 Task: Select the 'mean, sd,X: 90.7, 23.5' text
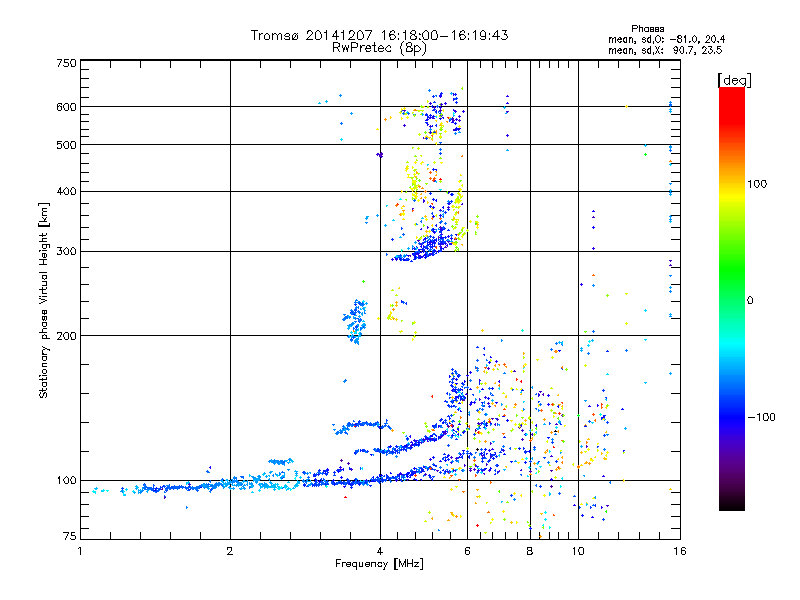[665, 50]
